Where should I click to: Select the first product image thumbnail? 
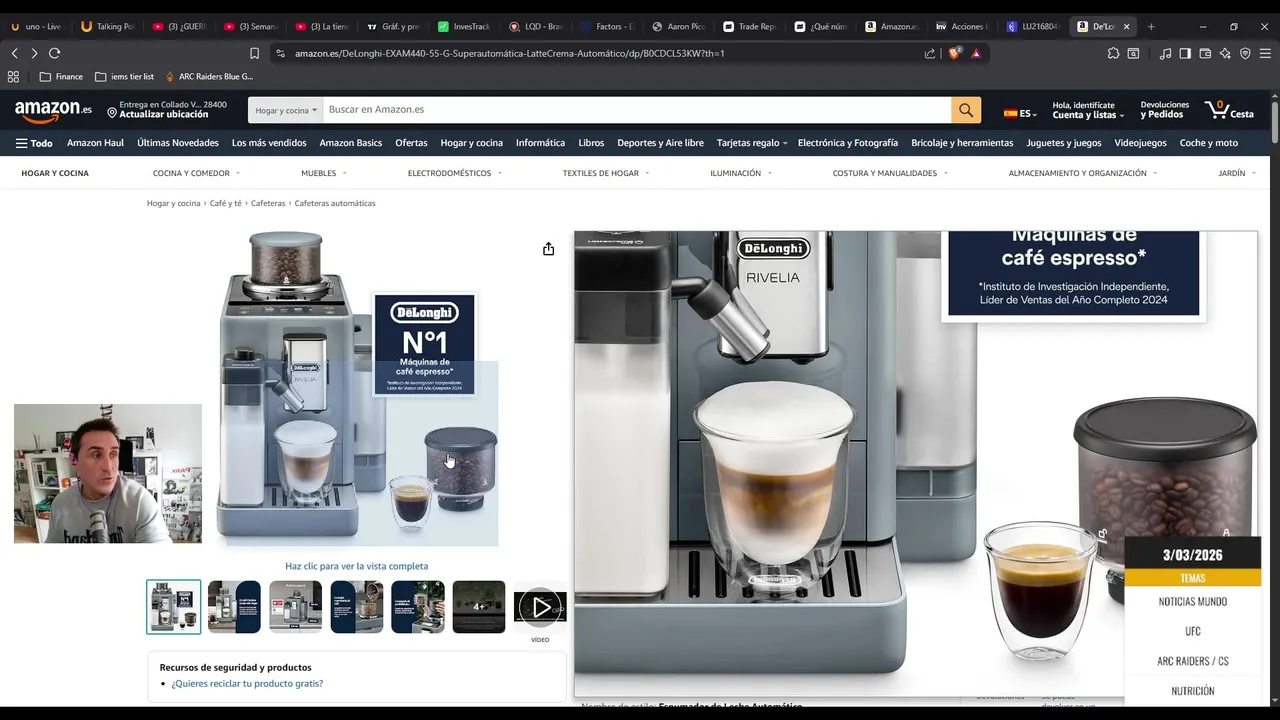(174, 607)
